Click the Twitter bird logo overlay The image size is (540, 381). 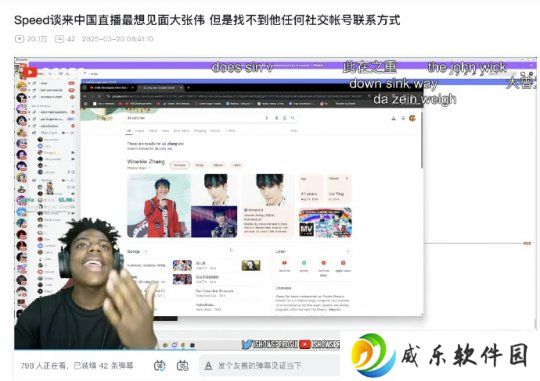coord(247,344)
